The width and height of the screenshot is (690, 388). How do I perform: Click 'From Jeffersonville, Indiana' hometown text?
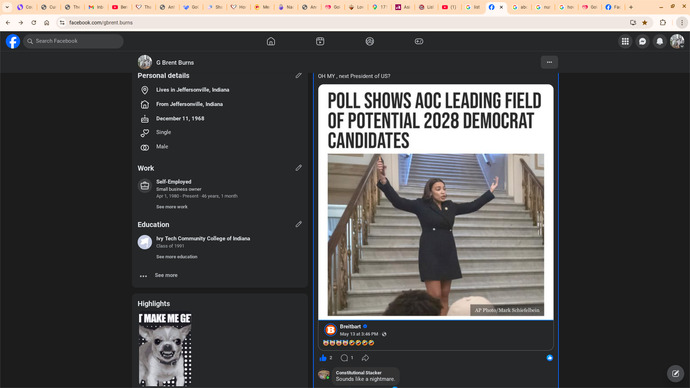(189, 104)
